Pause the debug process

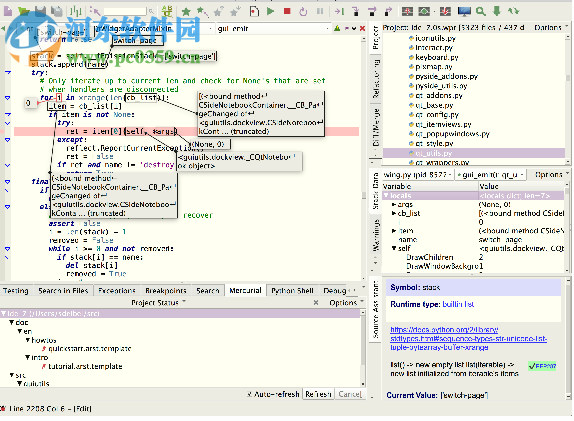(320, 11)
